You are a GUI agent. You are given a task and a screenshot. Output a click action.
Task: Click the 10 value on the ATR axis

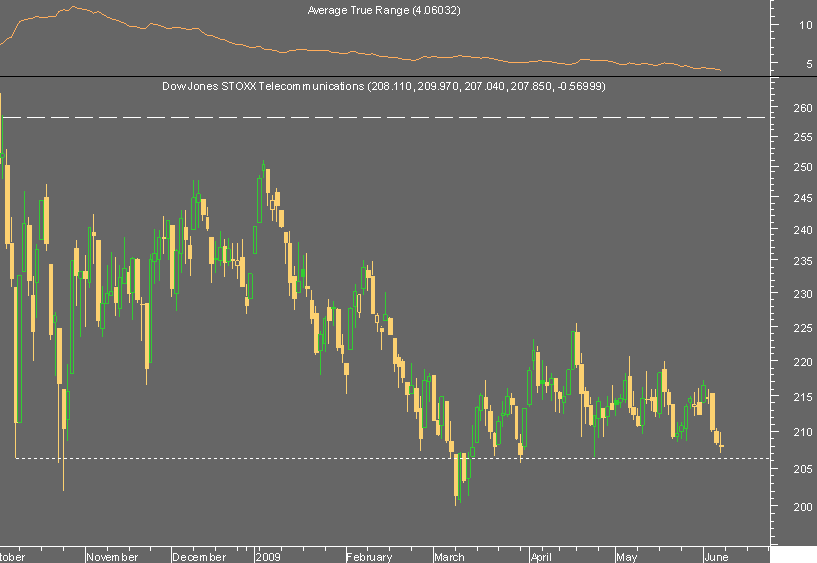(806, 25)
